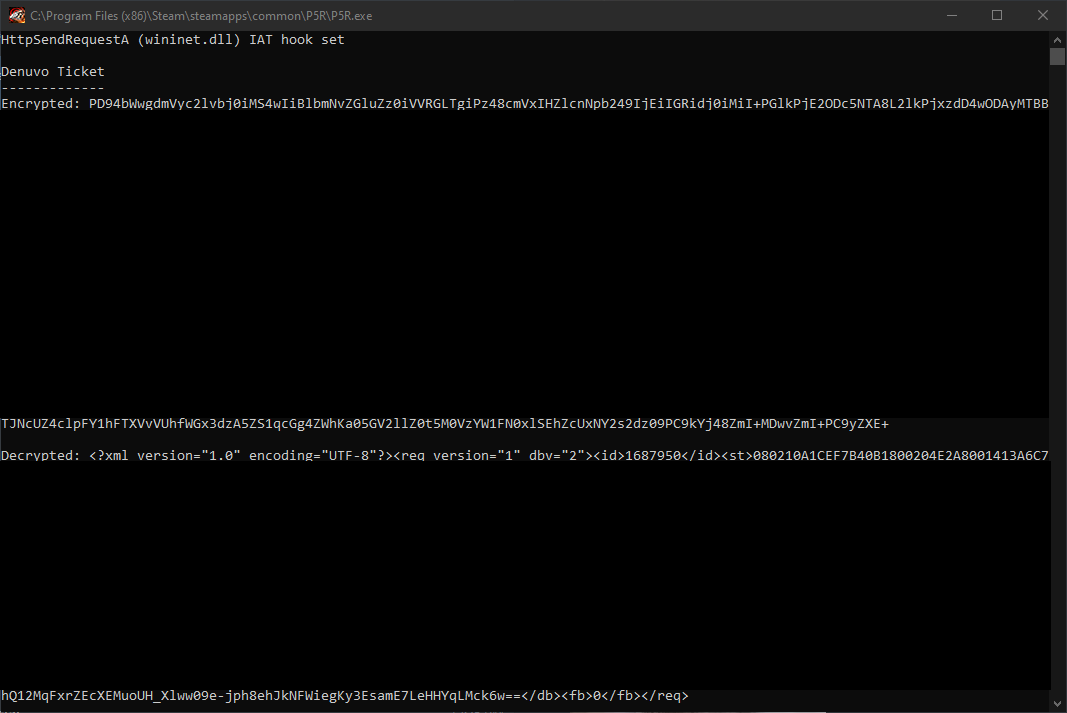Click the vertical scrollbar thumb
Image resolution: width=1067 pixels, height=713 pixels.
click(x=1057, y=56)
